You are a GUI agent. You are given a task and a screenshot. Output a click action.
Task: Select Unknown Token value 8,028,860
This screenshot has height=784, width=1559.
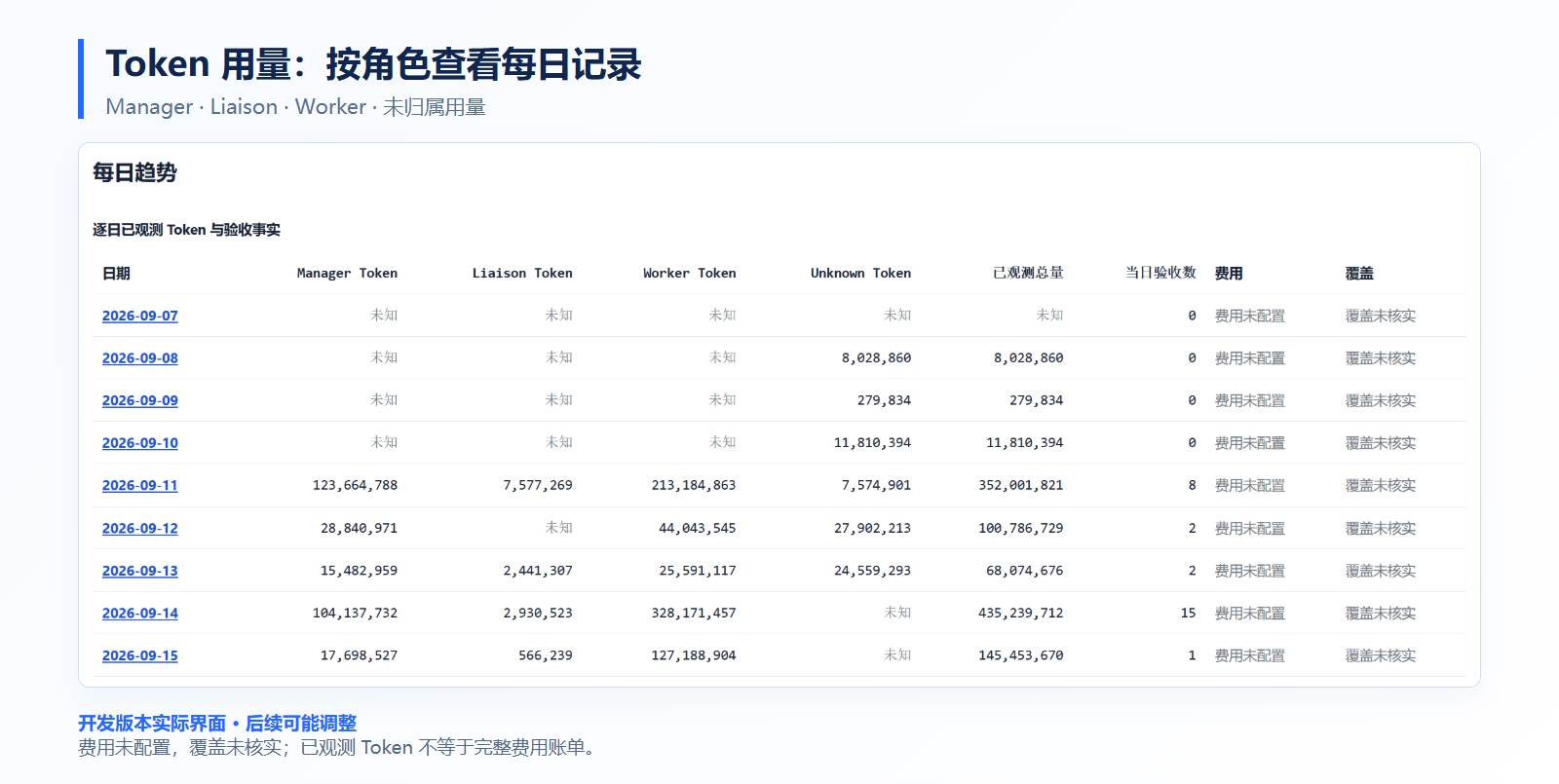click(x=877, y=358)
